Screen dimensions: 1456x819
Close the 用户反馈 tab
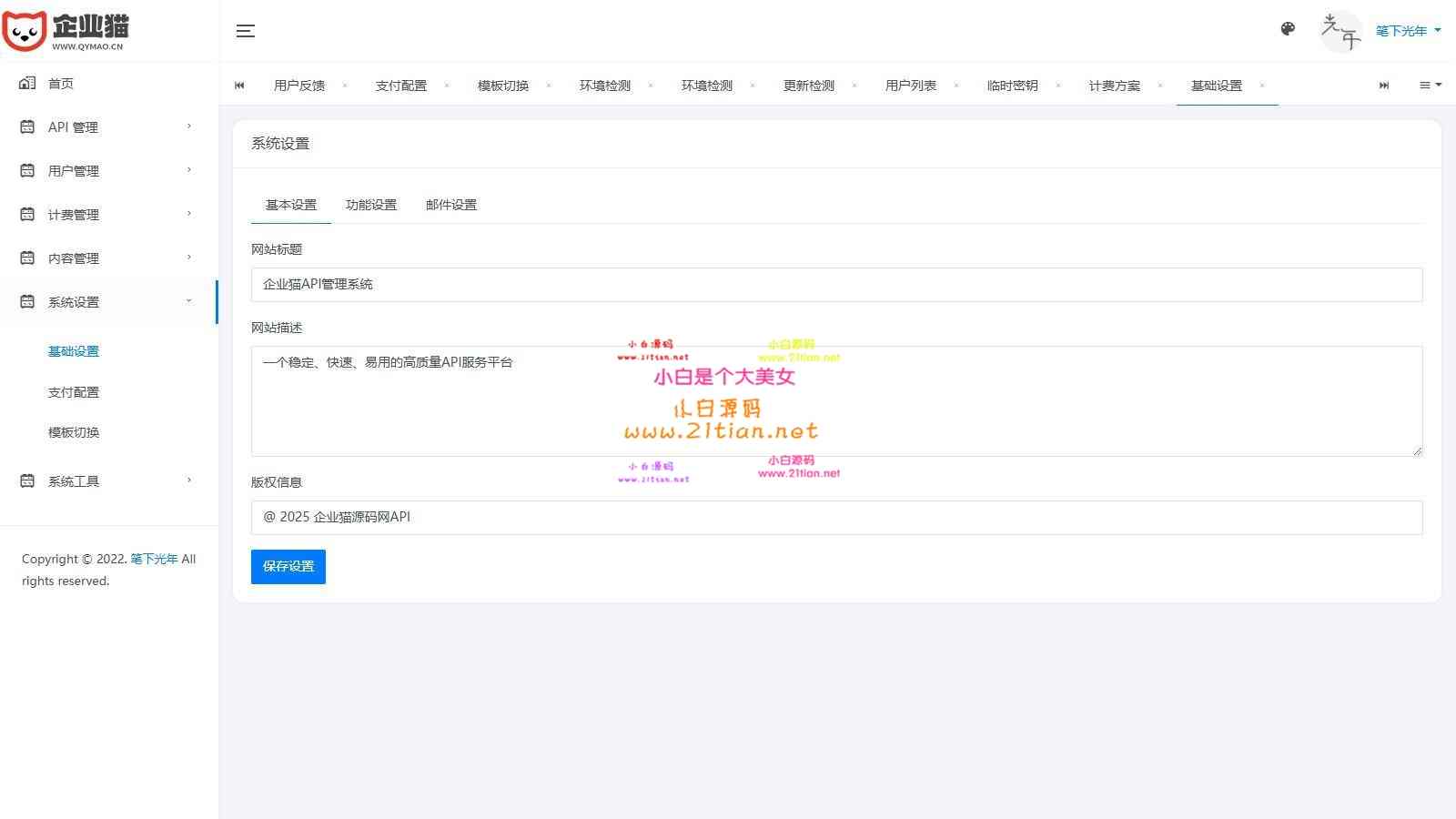pyautogui.click(x=345, y=85)
